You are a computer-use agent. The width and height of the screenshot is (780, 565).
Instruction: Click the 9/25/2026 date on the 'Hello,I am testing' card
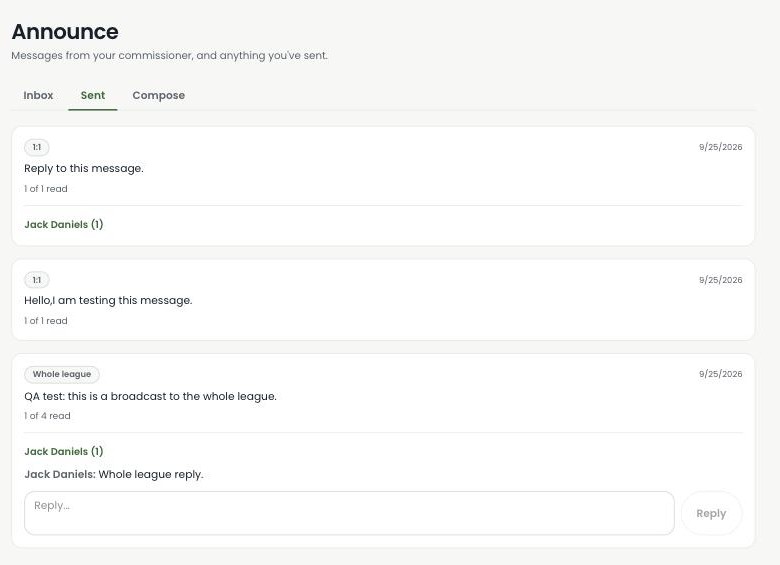click(720, 280)
